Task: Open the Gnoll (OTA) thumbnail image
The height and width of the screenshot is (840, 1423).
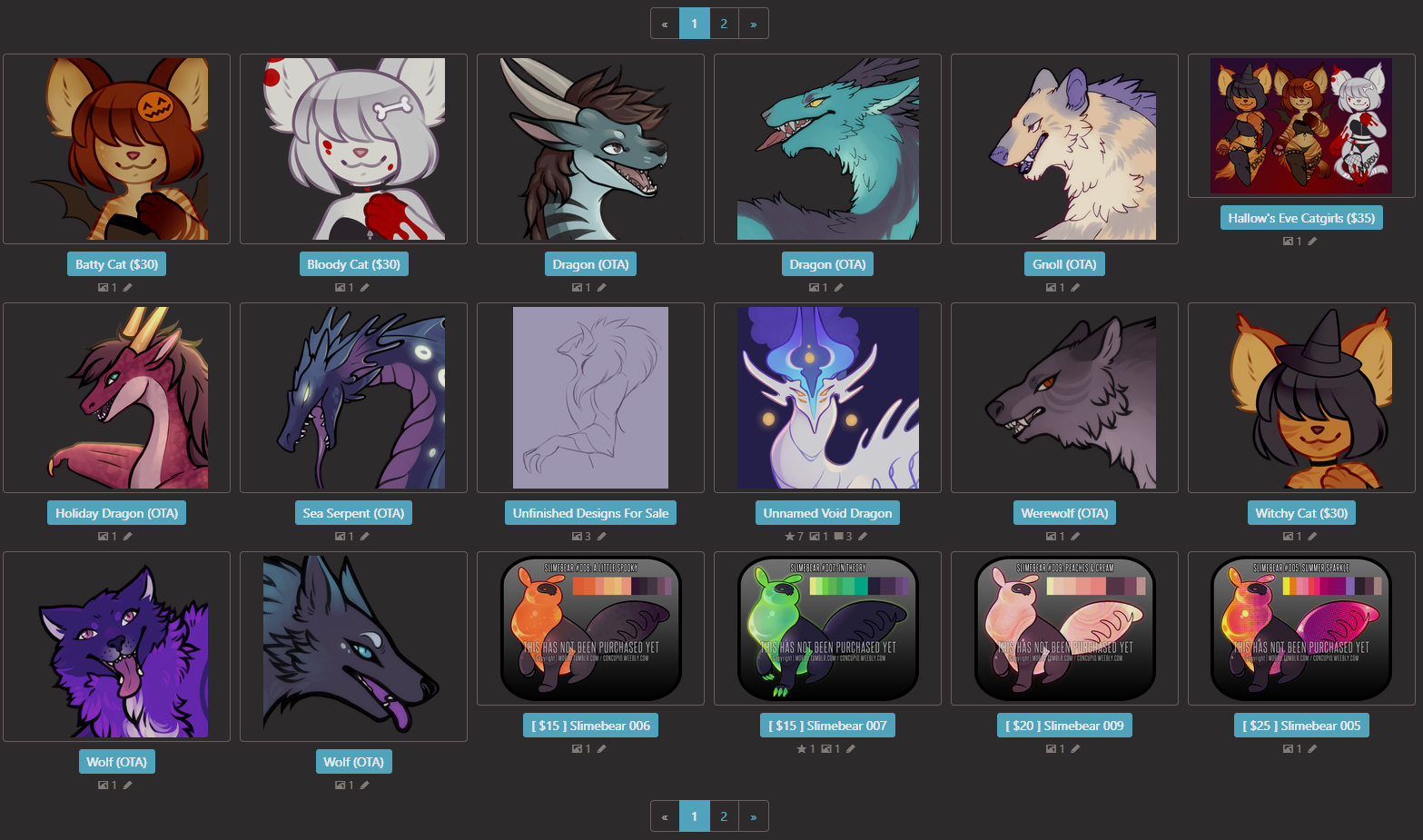Action: 1064,149
